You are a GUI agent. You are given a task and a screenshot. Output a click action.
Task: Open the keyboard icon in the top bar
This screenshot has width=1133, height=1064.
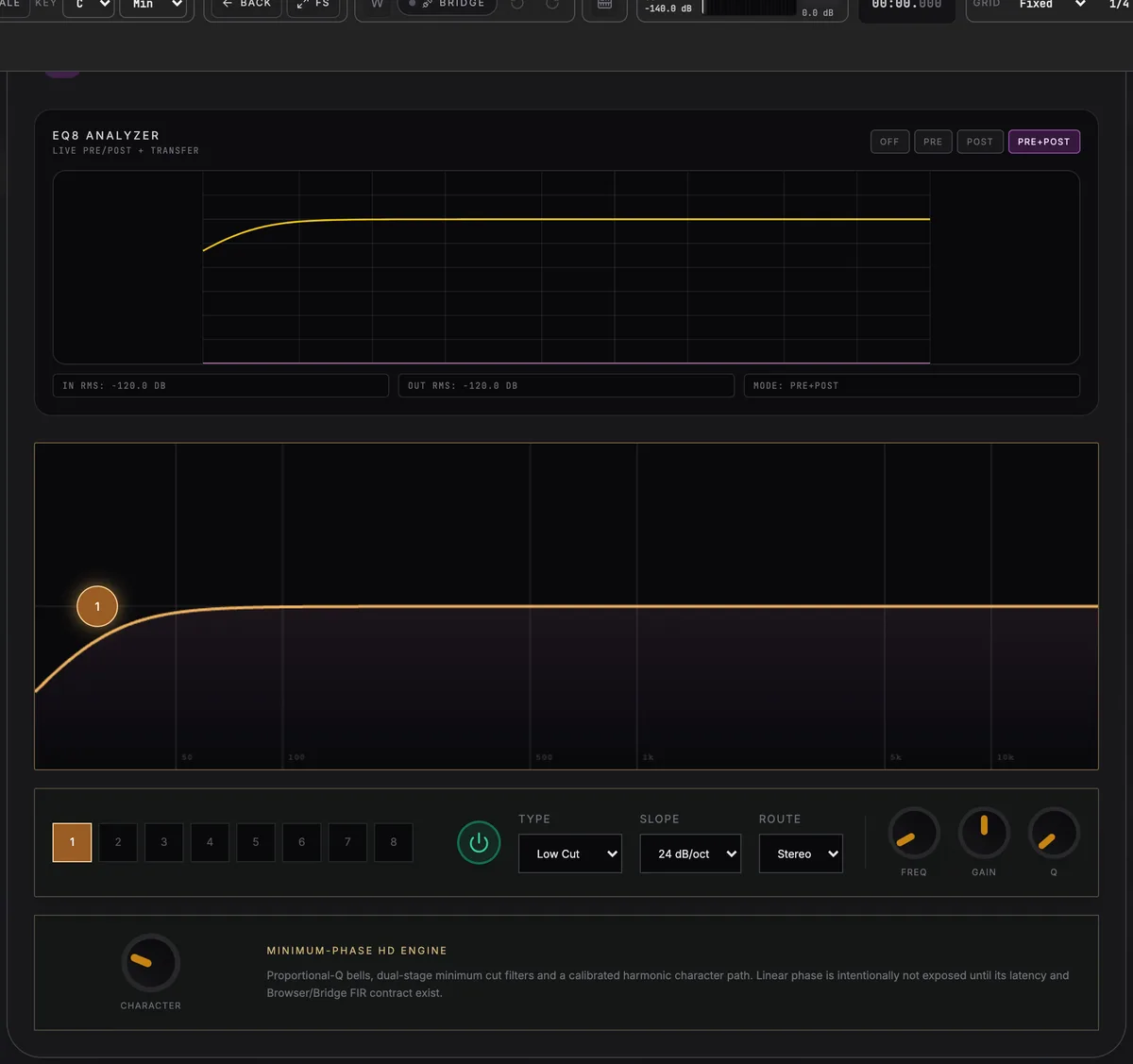click(x=604, y=5)
